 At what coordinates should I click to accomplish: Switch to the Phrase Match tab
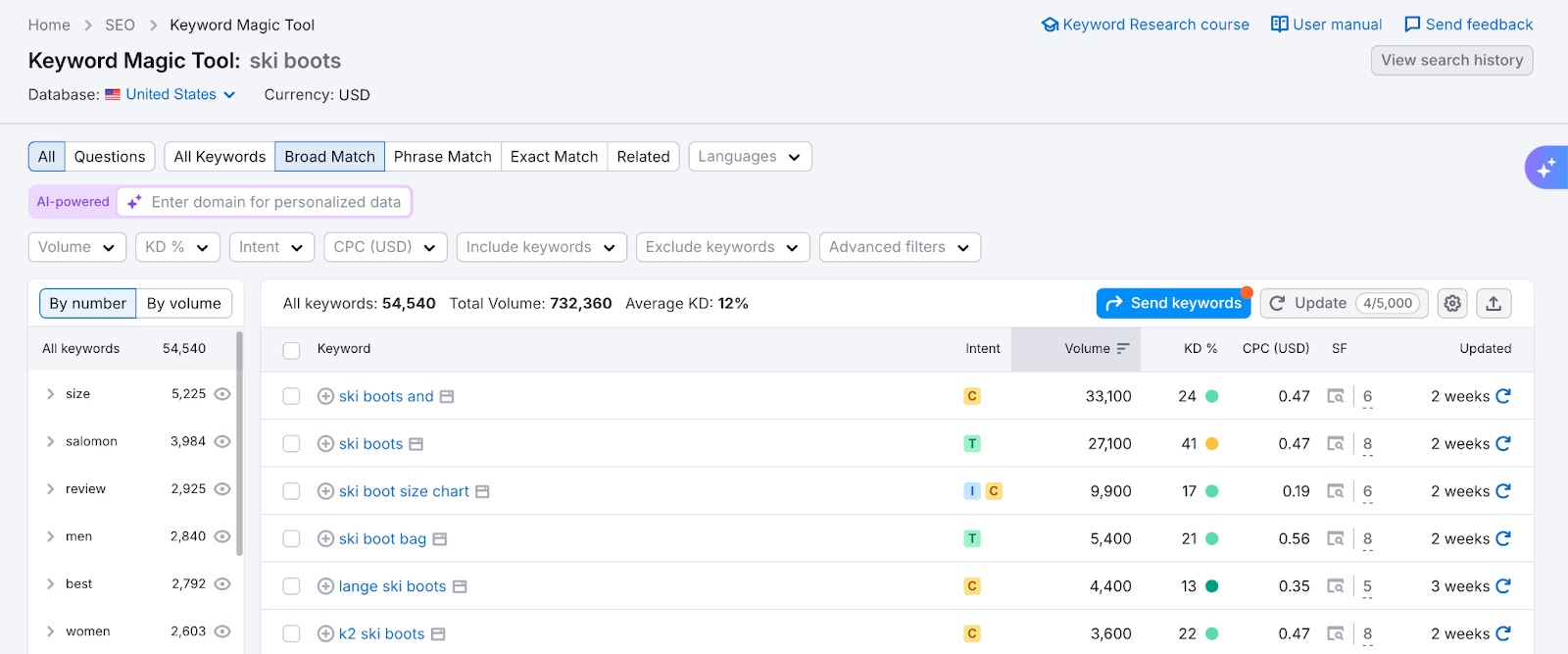[442, 157]
